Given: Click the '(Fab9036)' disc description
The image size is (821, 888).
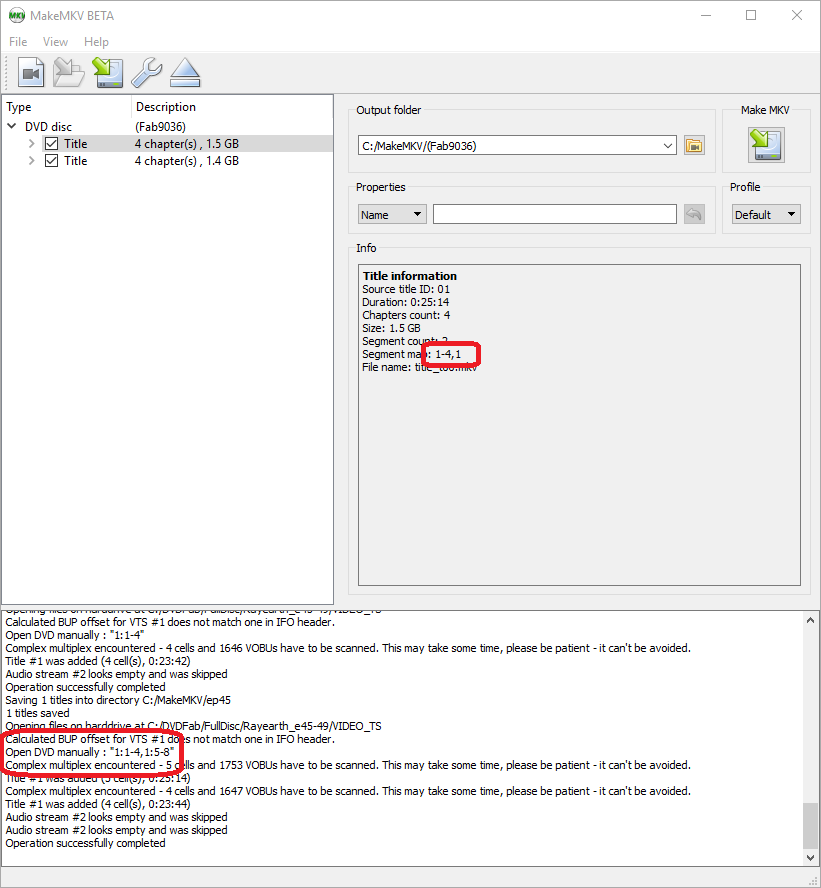Looking at the screenshot, I should click(x=160, y=127).
